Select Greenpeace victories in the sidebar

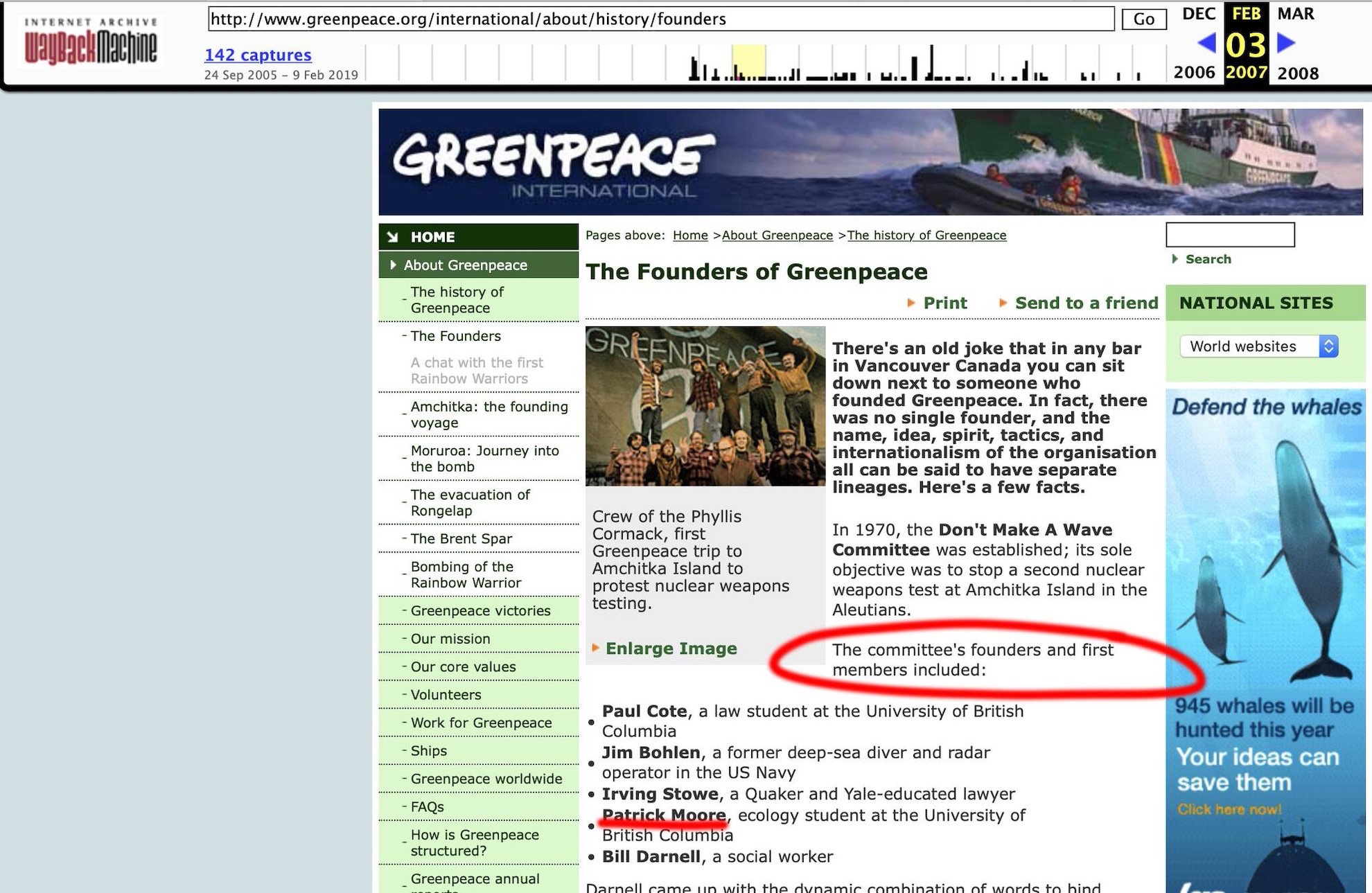point(480,610)
